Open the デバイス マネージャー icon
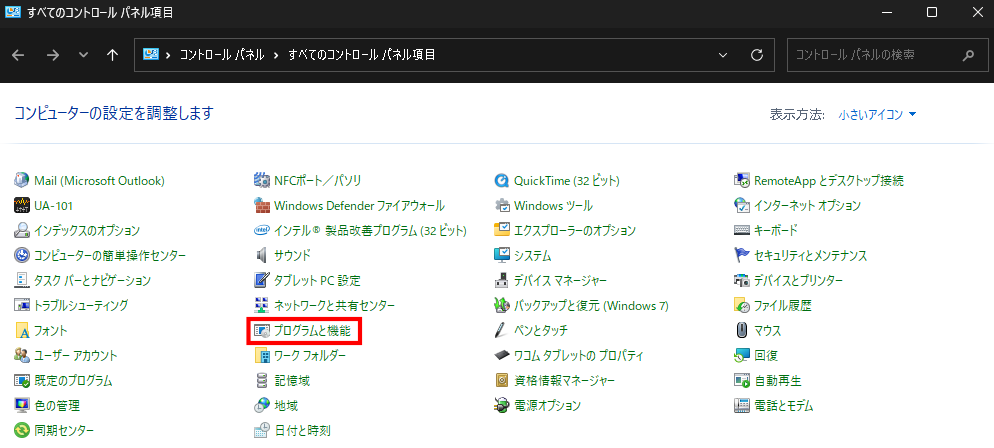Viewport: 994px width, 448px height. (x=502, y=280)
